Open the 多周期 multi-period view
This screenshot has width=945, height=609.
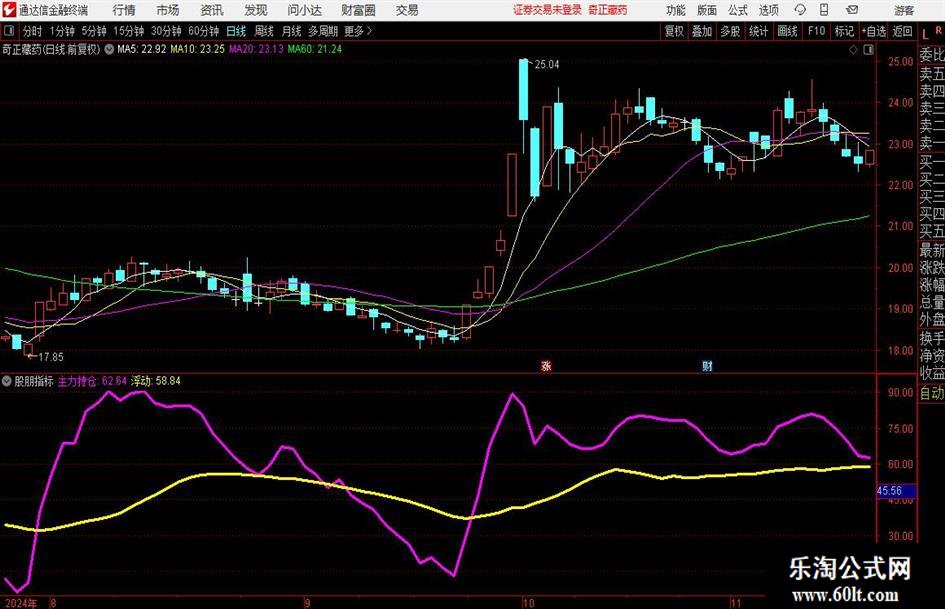pyautogui.click(x=323, y=31)
